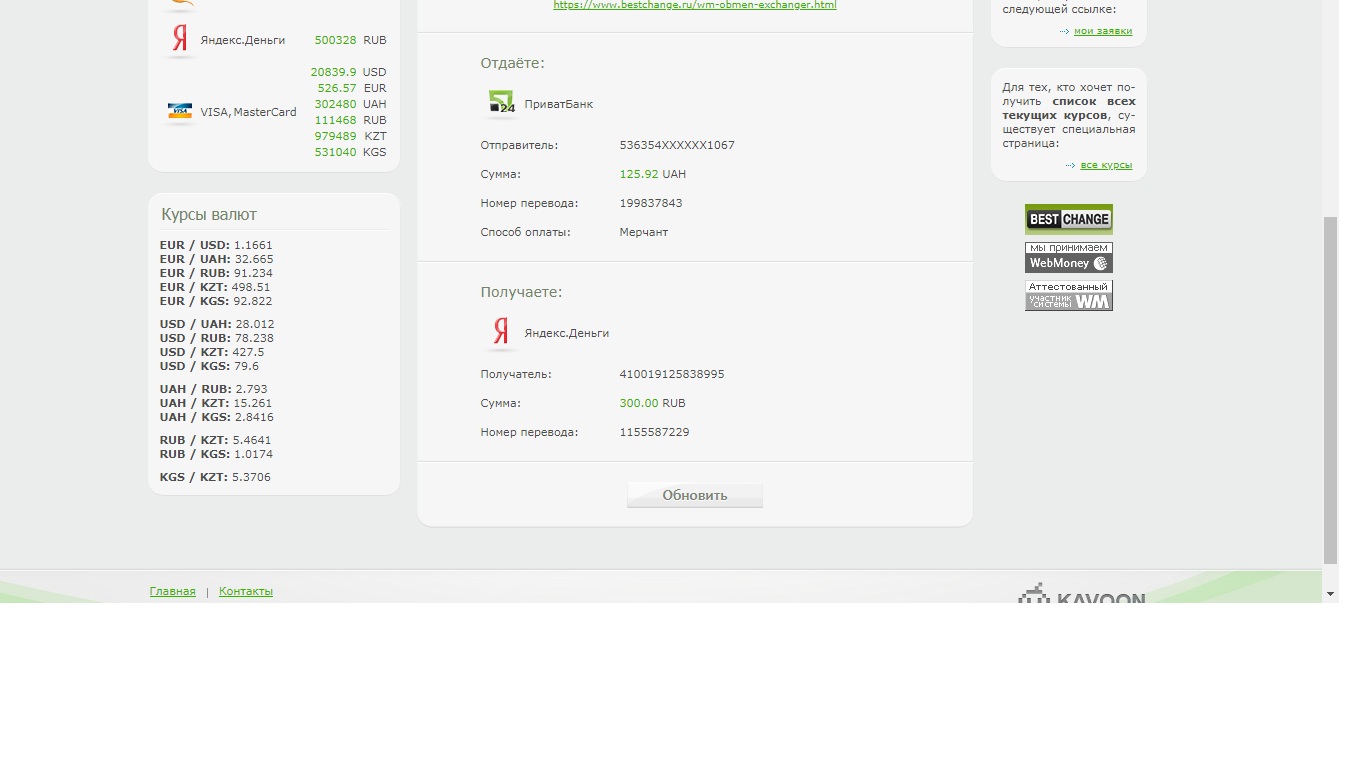The width and height of the screenshot is (1366, 768).
Task: Click the ПриватБанк label
Action: (559, 104)
